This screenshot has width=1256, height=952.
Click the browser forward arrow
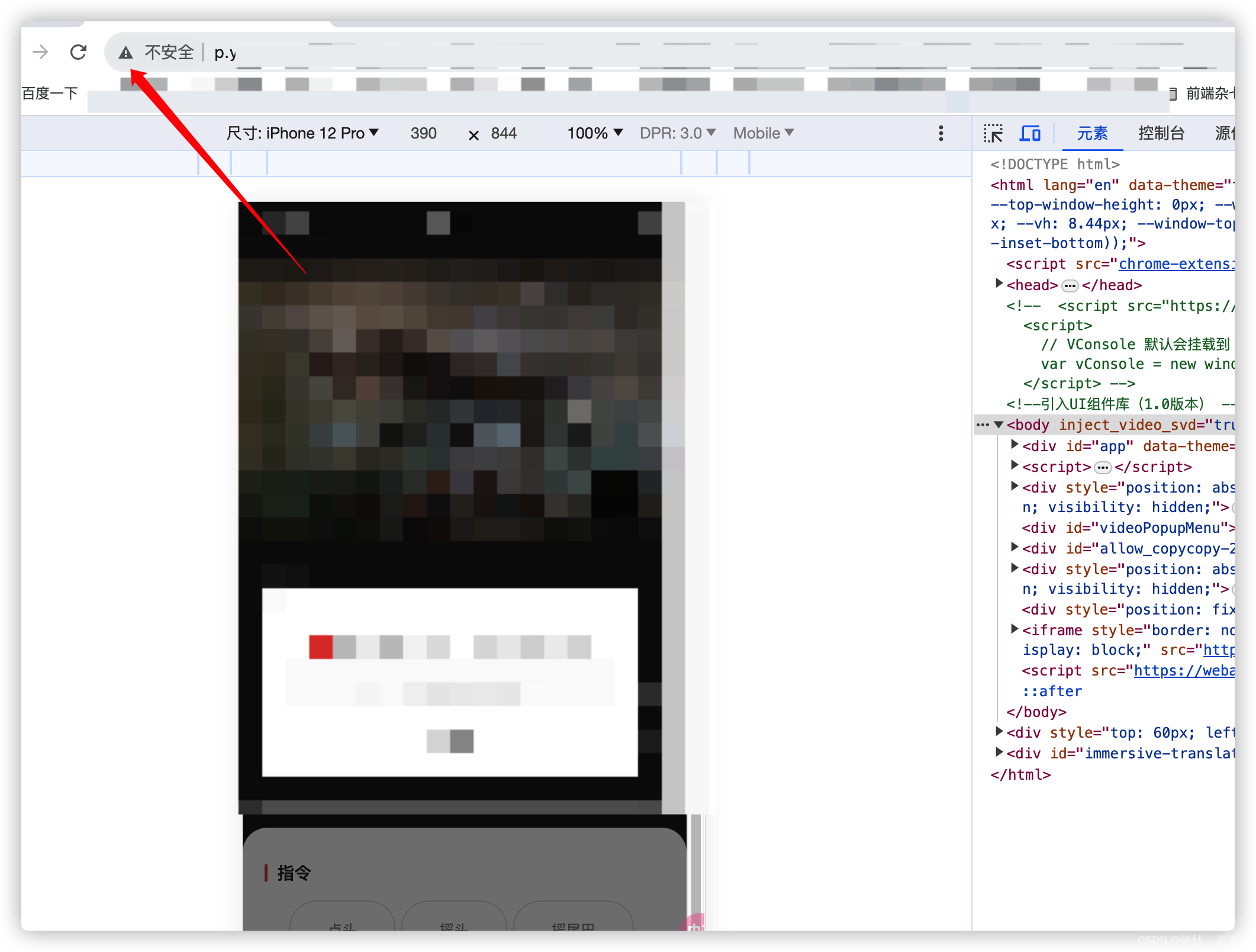click(x=40, y=52)
